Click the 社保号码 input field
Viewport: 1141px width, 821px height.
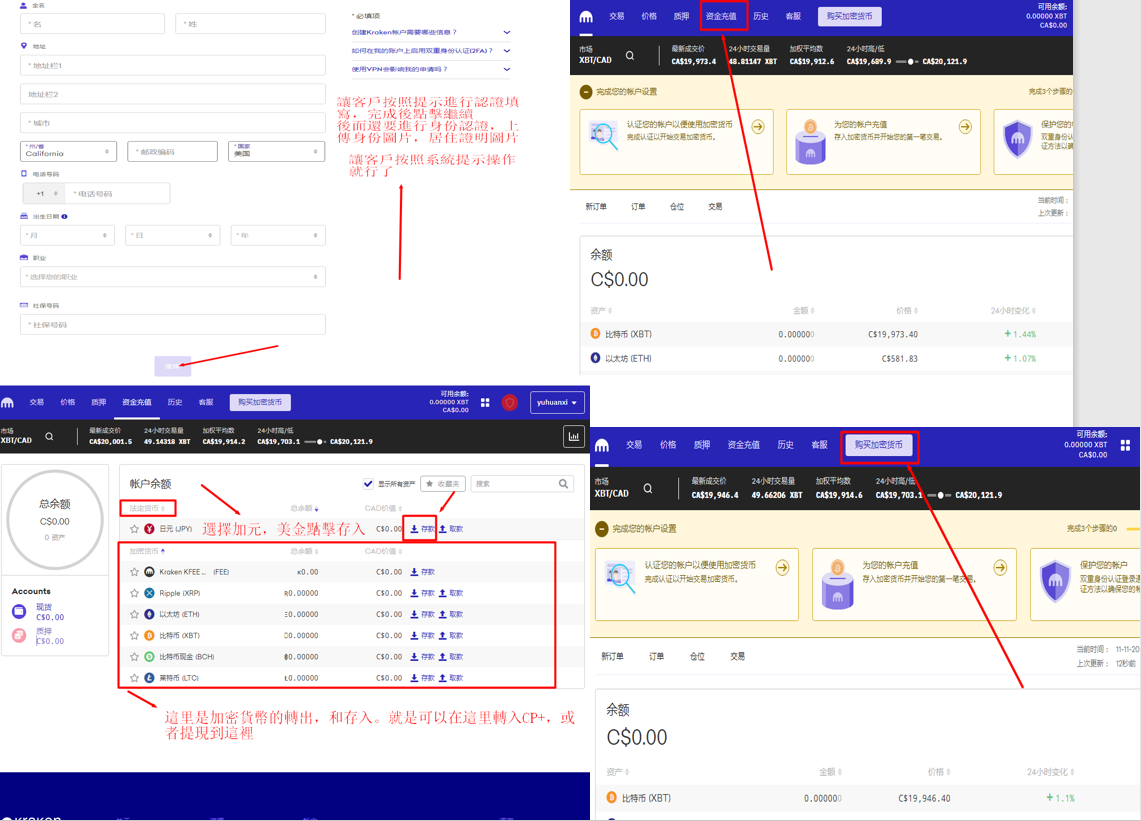172,325
